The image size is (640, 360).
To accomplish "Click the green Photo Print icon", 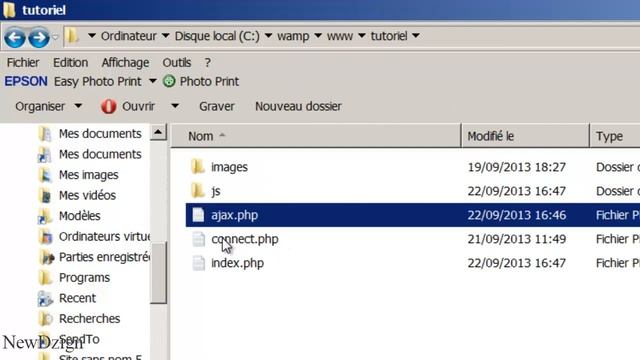I will point(169,81).
